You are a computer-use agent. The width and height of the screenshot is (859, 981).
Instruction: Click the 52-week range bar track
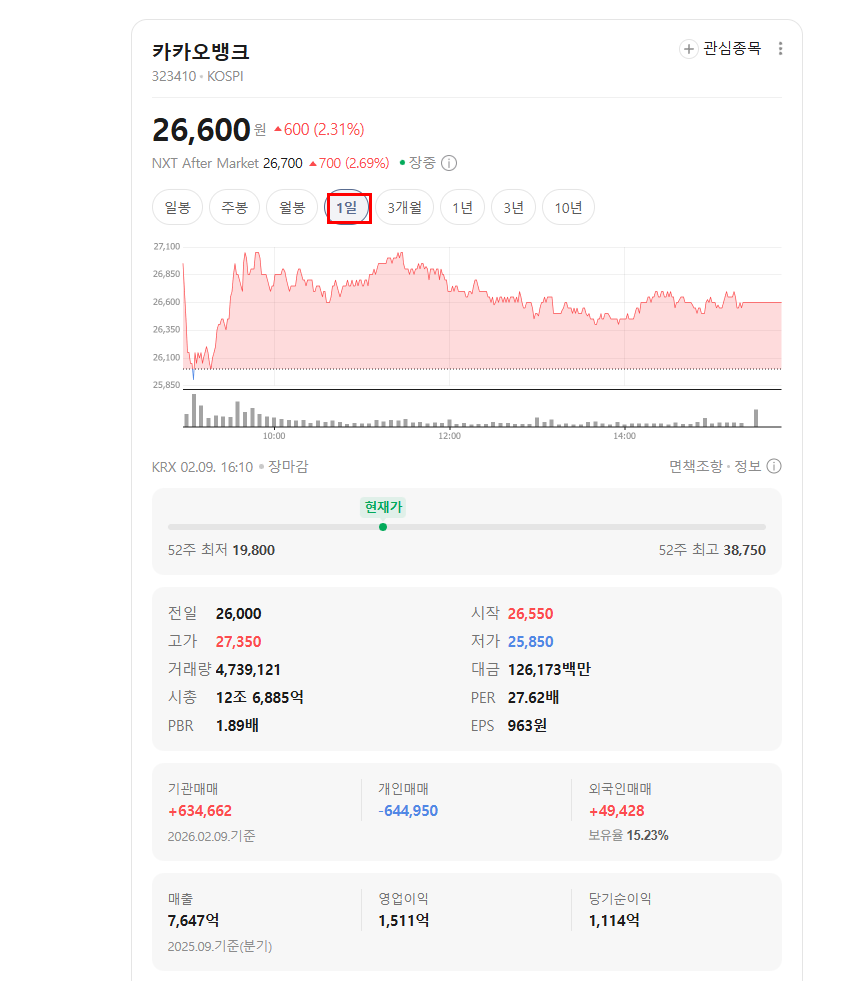pyautogui.click(x=467, y=527)
